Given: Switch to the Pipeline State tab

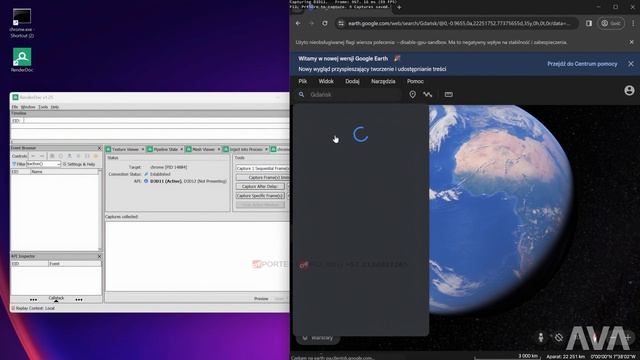Looking at the screenshot, I should point(165,149).
